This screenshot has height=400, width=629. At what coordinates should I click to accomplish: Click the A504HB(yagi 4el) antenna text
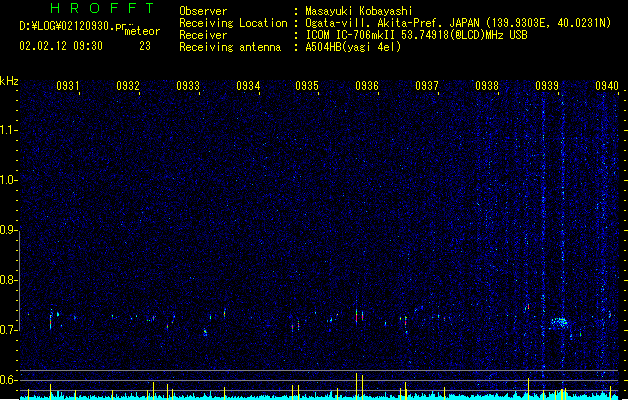click(x=353, y=47)
